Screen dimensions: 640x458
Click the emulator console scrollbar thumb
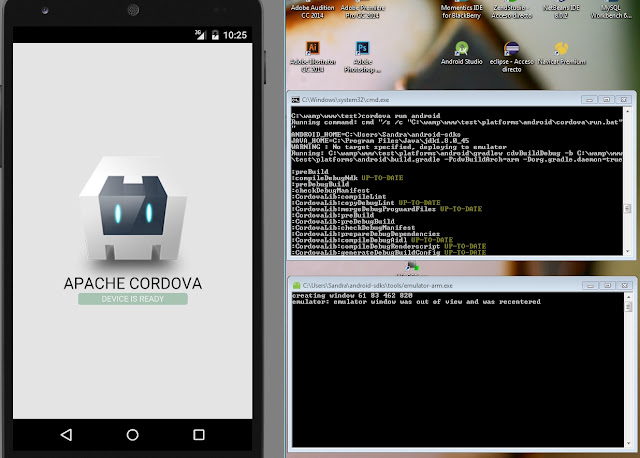click(x=629, y=307)
